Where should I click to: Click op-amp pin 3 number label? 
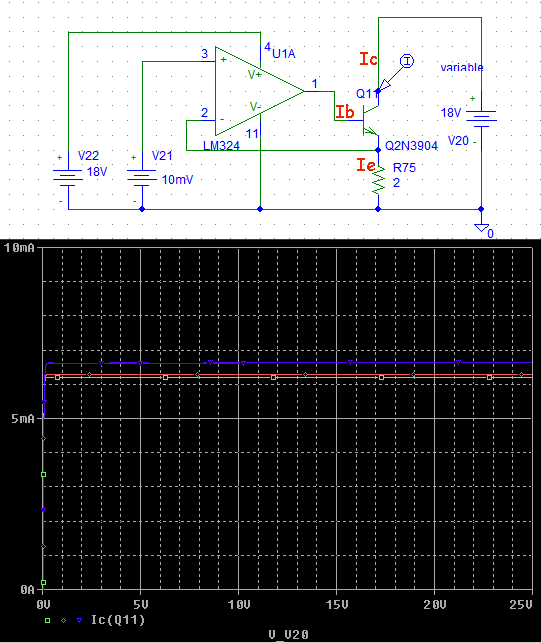pyautogui.click(x=205, y=53)
